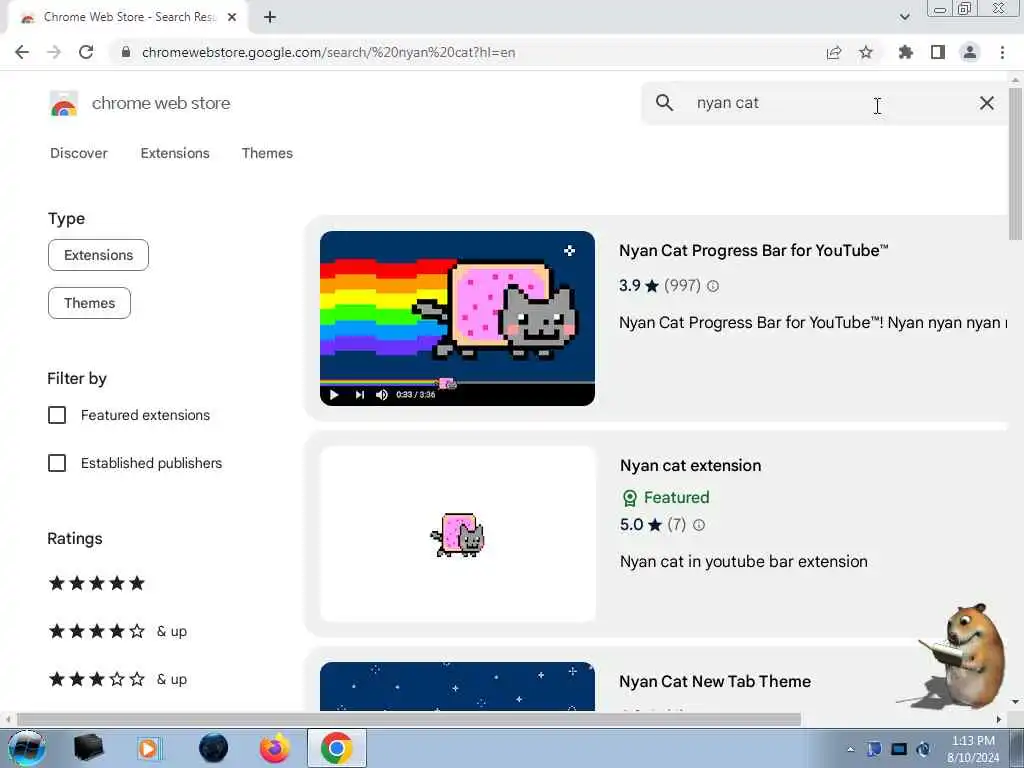This screenshot has height=768, width=1024.
Task: Close the Chrome Web Store tab
Action: pos(232,17)
